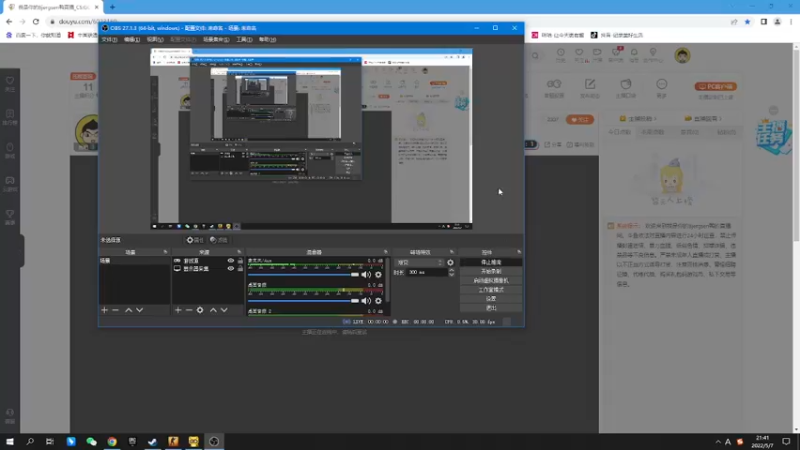Click the Douyu page search icon
This screenshot has height=450, width=800.
535,56
